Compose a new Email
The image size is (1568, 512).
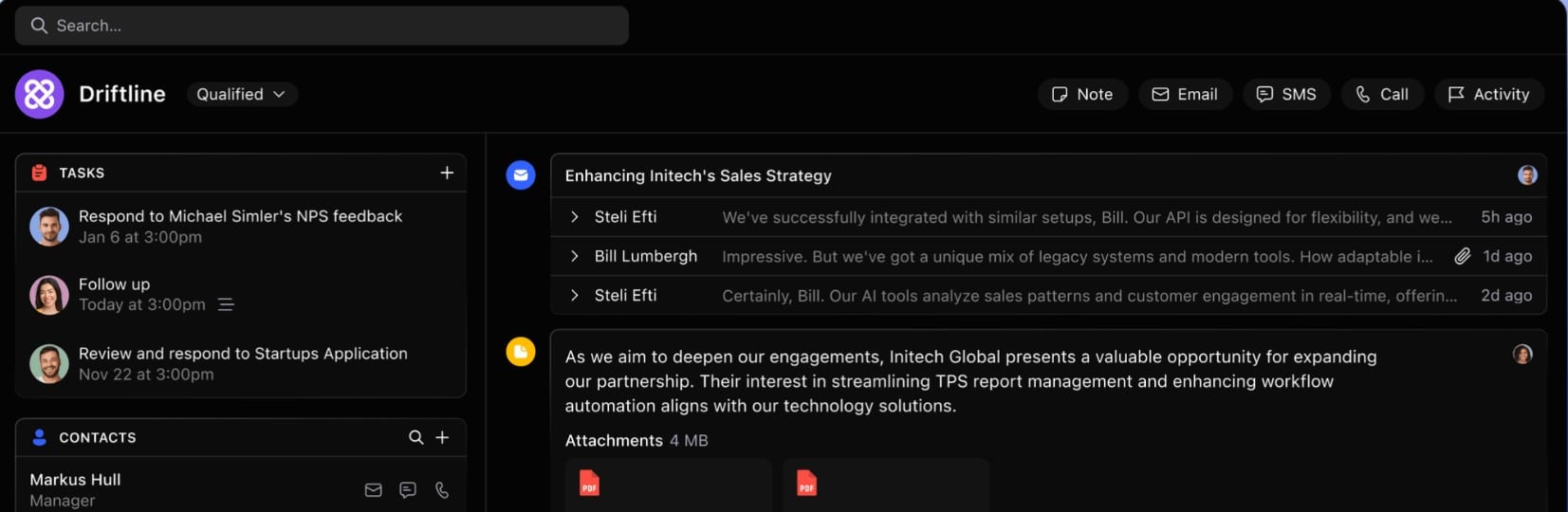(x=1185, y=94)
